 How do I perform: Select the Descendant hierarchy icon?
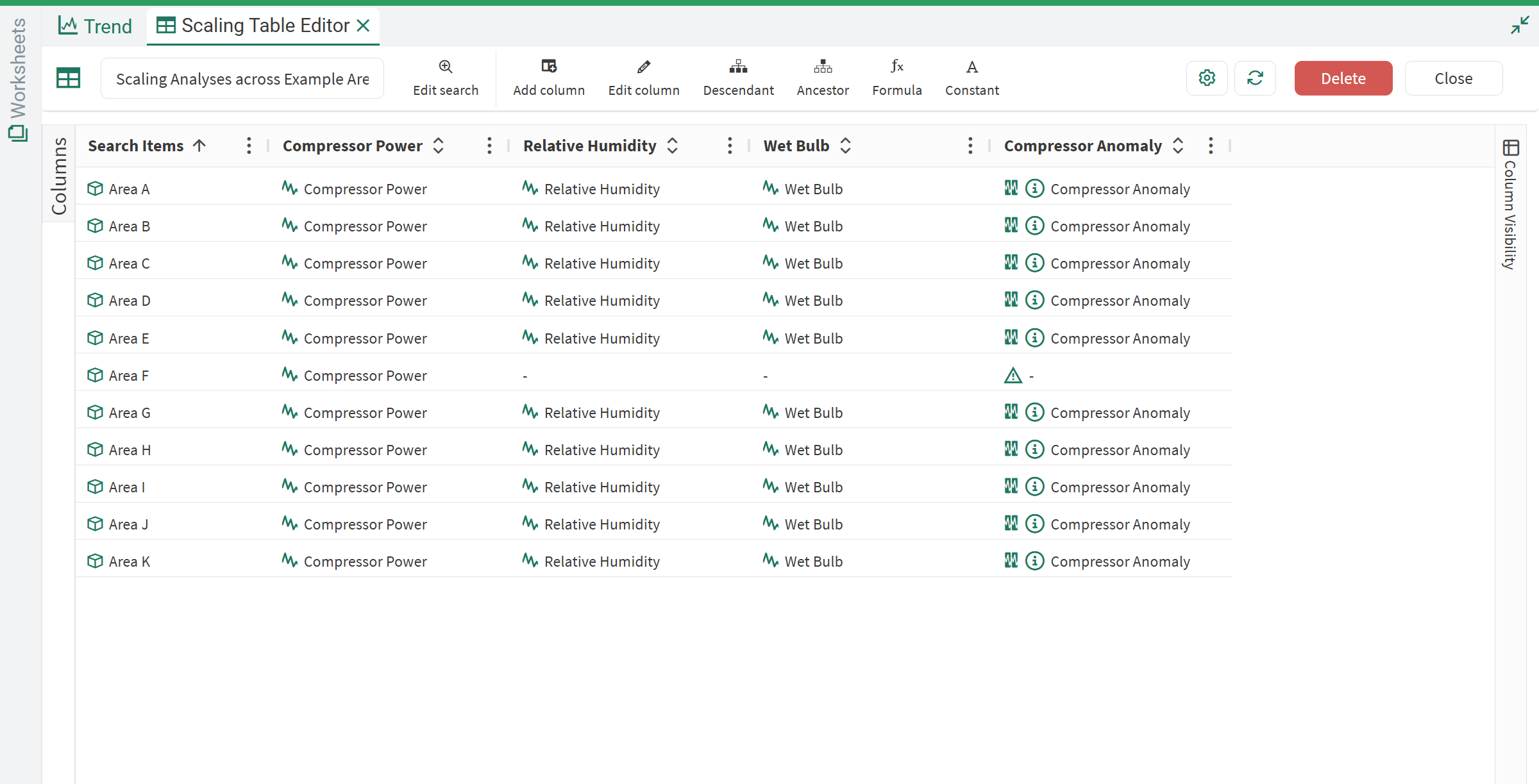[x=738, y=67]
